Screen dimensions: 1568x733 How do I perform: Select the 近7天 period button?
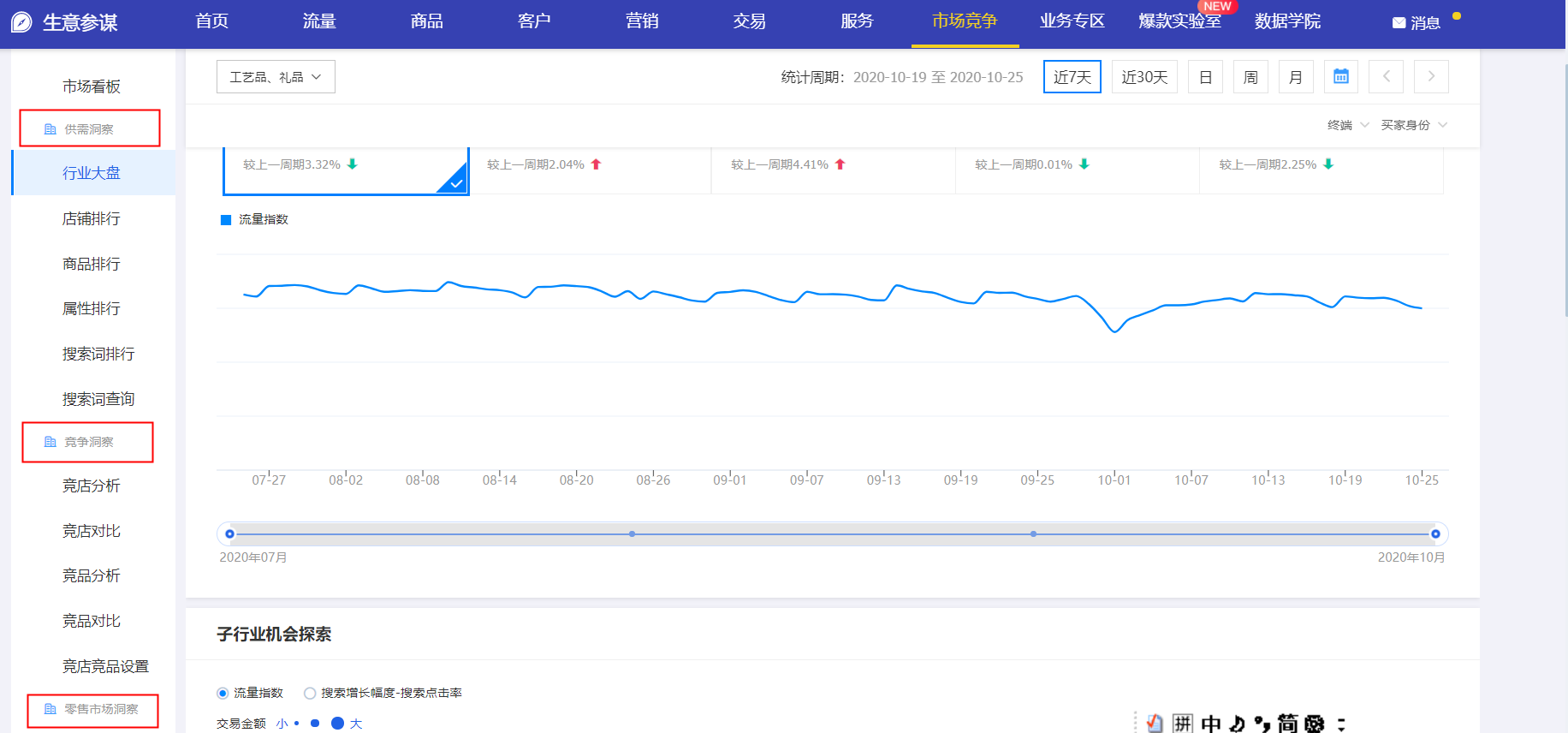point(1072,76)
